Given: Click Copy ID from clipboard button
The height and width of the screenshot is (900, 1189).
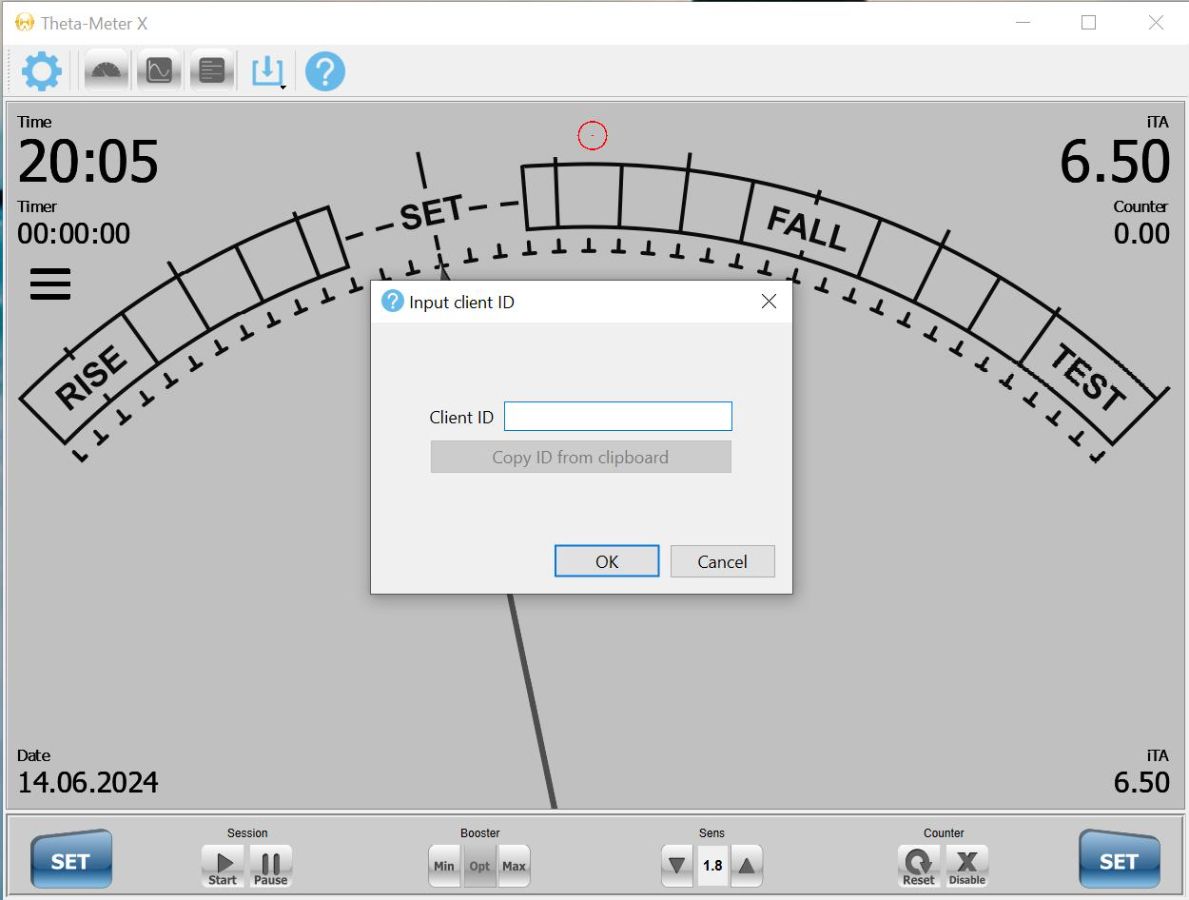Looking at the screenshot, I should pos(581,457).
